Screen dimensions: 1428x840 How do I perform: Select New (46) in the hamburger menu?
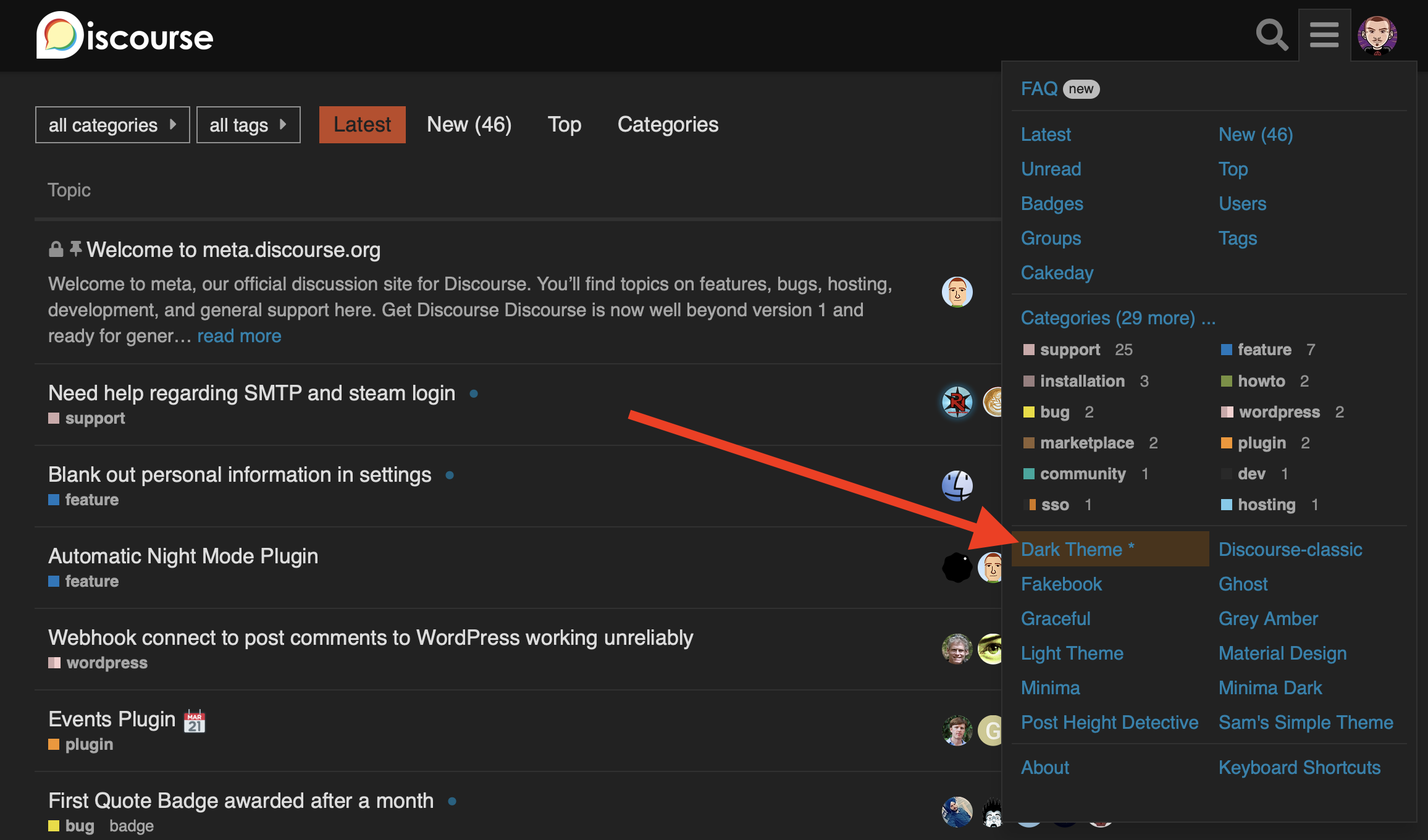[1256, 135]
